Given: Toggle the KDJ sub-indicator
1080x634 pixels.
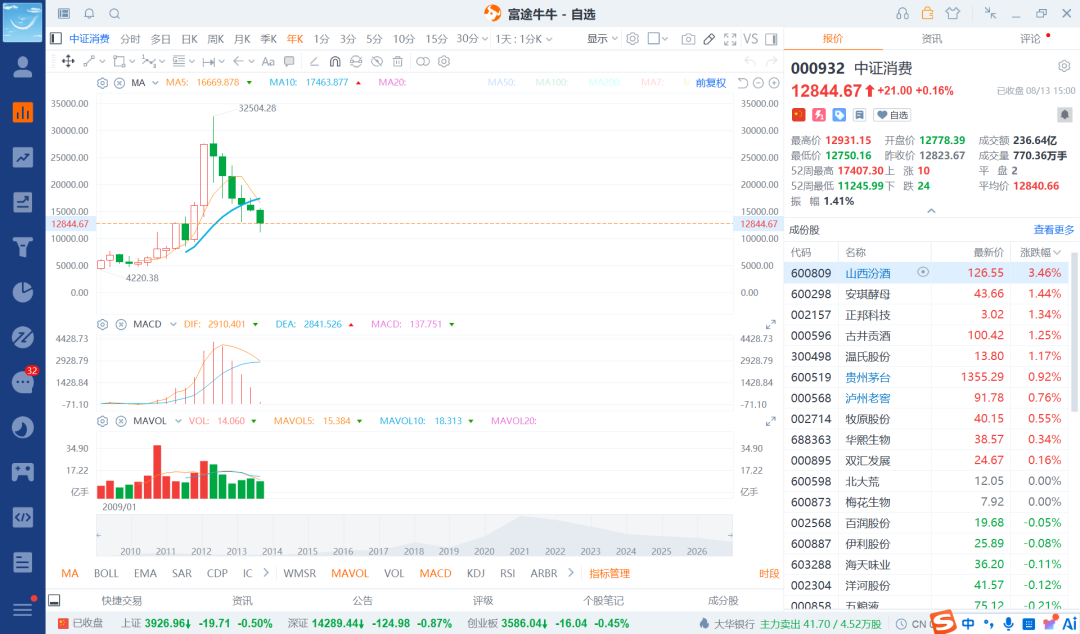Looking at the screenshot, I should coord(475,573).
